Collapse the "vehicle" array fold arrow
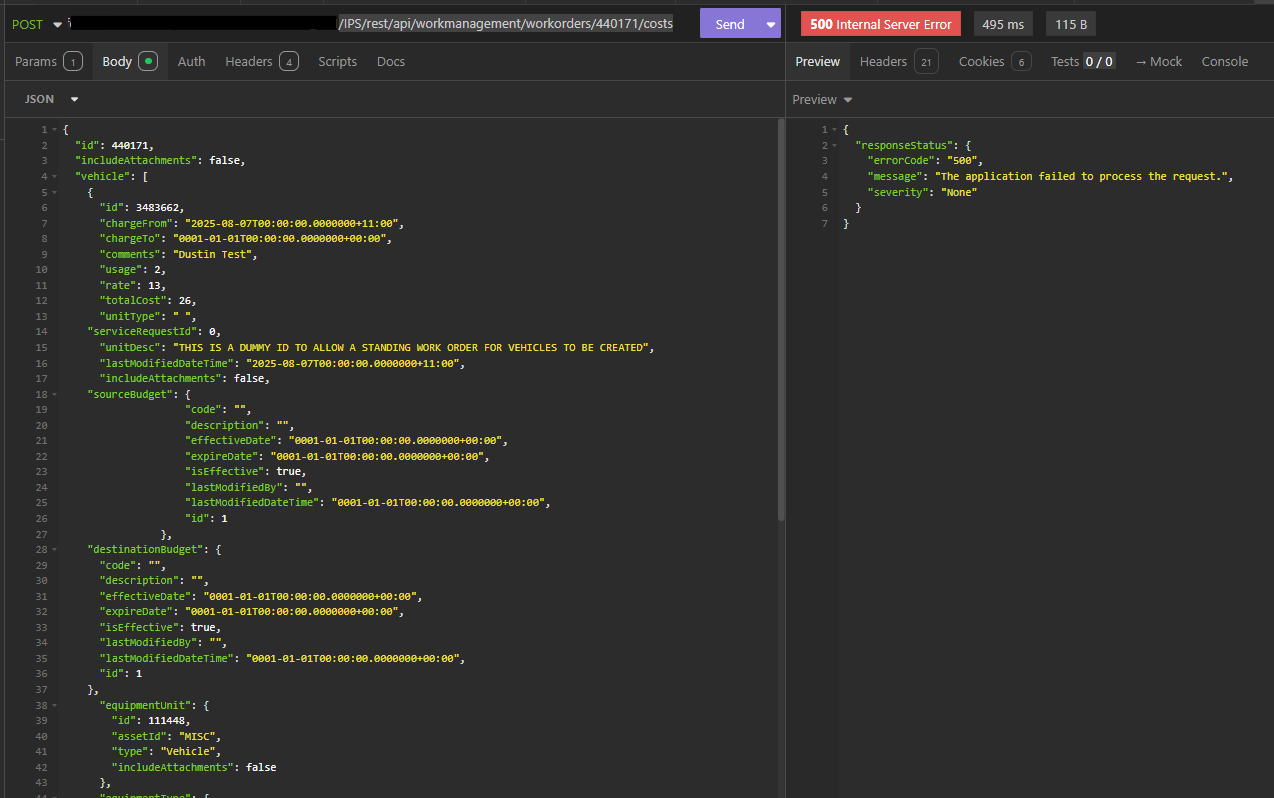 tap(54, 177)
